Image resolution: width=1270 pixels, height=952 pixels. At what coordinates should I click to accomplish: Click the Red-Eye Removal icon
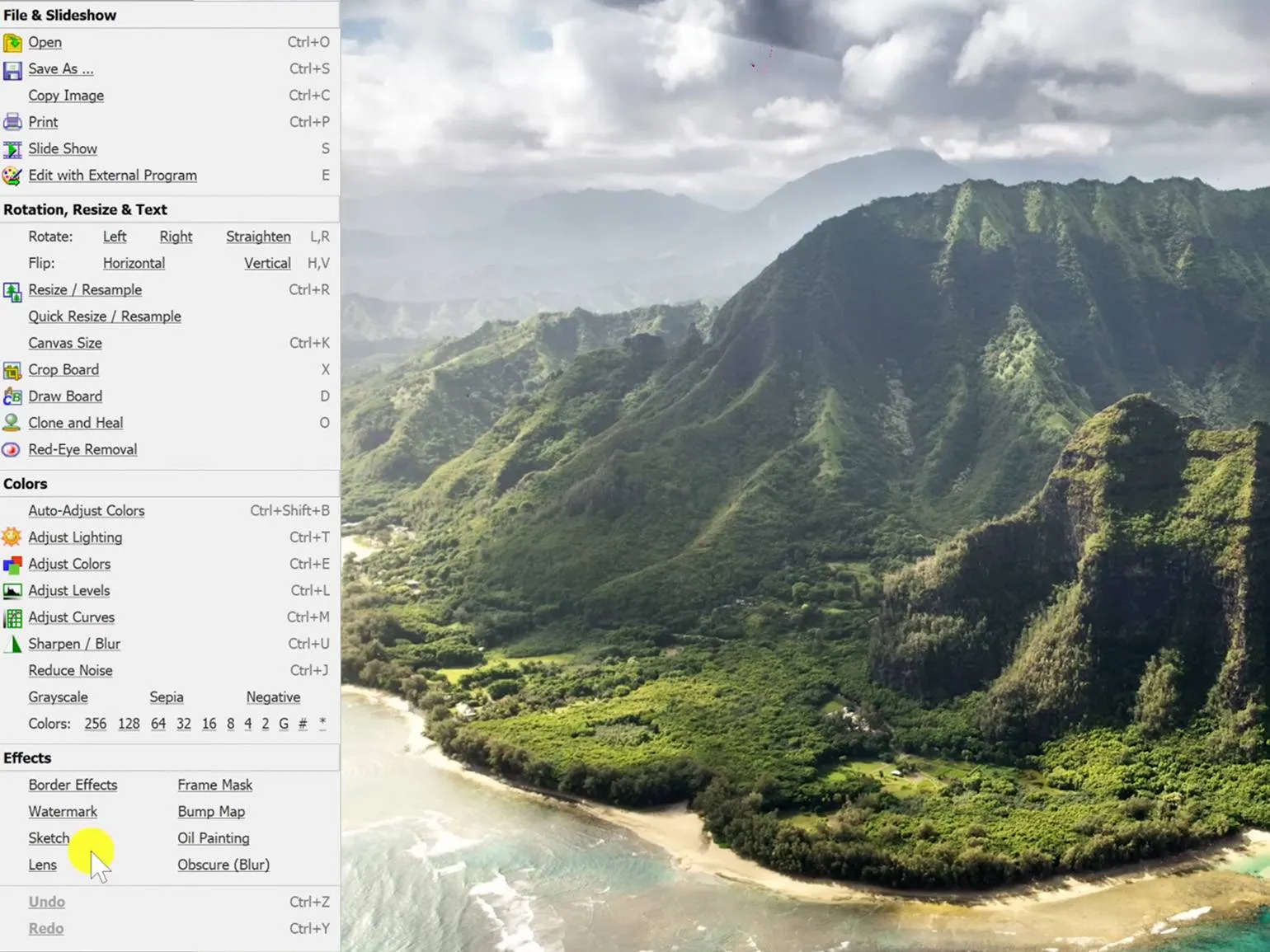tap(12, 450)
